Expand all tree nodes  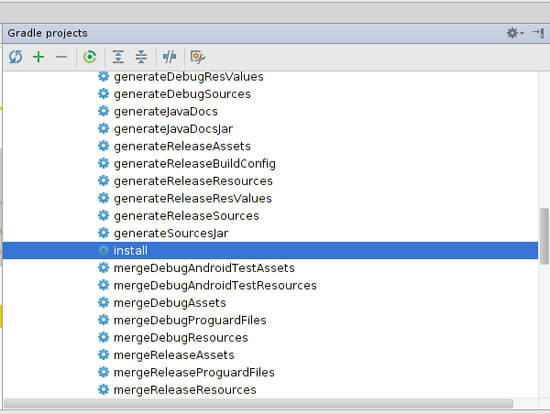[119, 56]
